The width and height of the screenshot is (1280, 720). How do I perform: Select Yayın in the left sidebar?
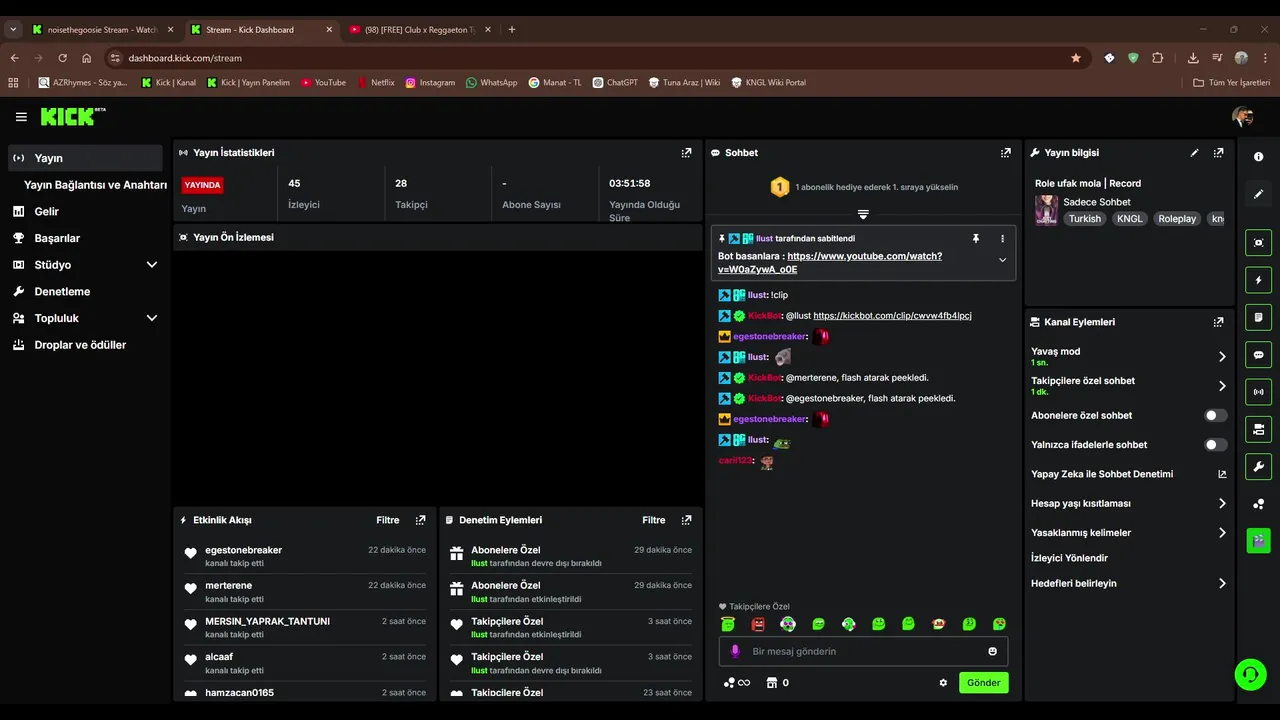tap(85, 158)
